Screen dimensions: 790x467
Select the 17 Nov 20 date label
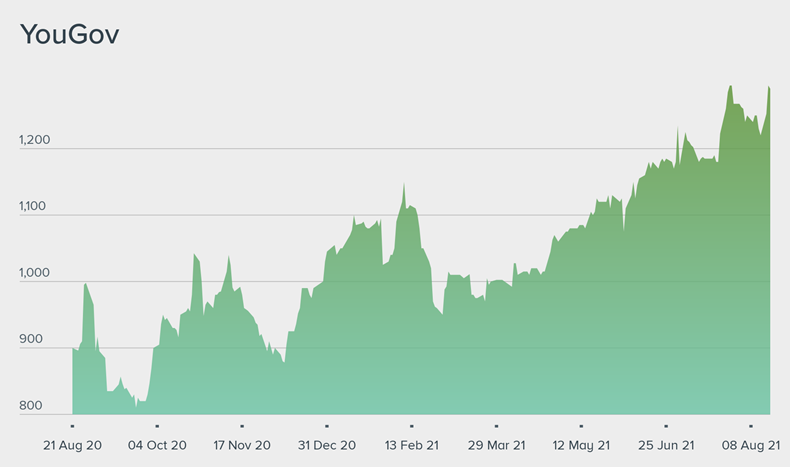[x=242, y=445]
